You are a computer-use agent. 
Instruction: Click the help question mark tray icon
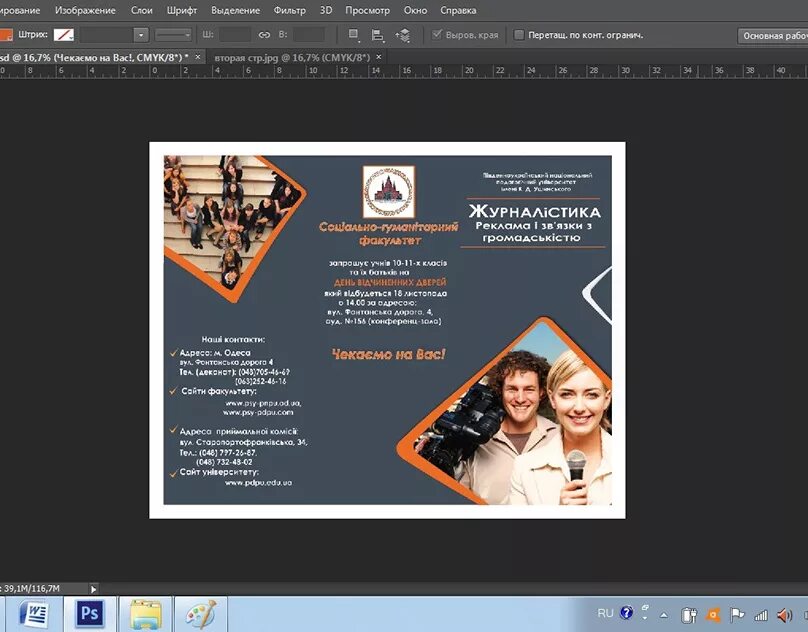point(627,613)
